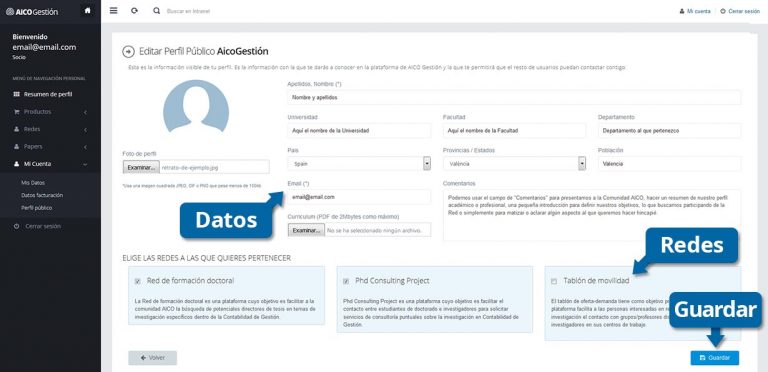Click the user icon beside Mi cuenta
Image resolution: width=768 pixels, height=372 pixels.
tap(682, 11)
